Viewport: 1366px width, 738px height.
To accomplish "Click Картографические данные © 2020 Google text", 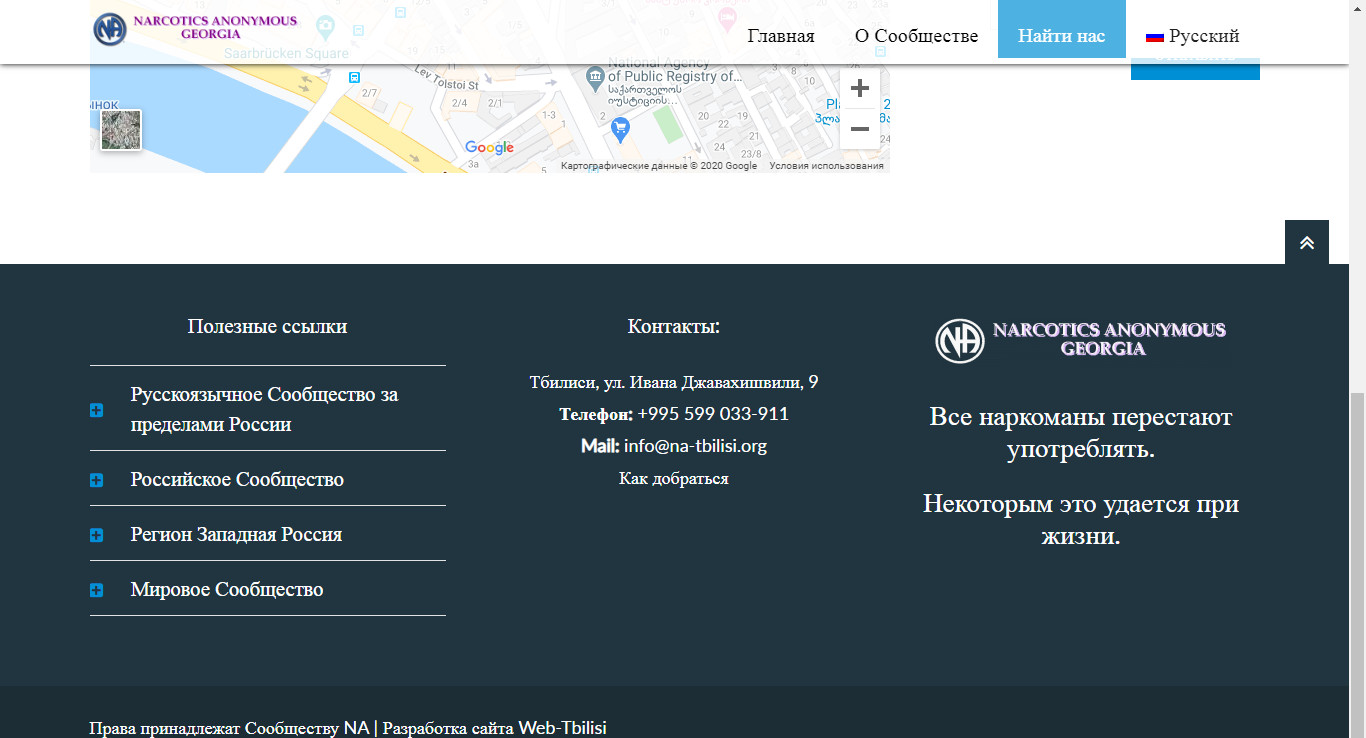I will tap(659, 166).
